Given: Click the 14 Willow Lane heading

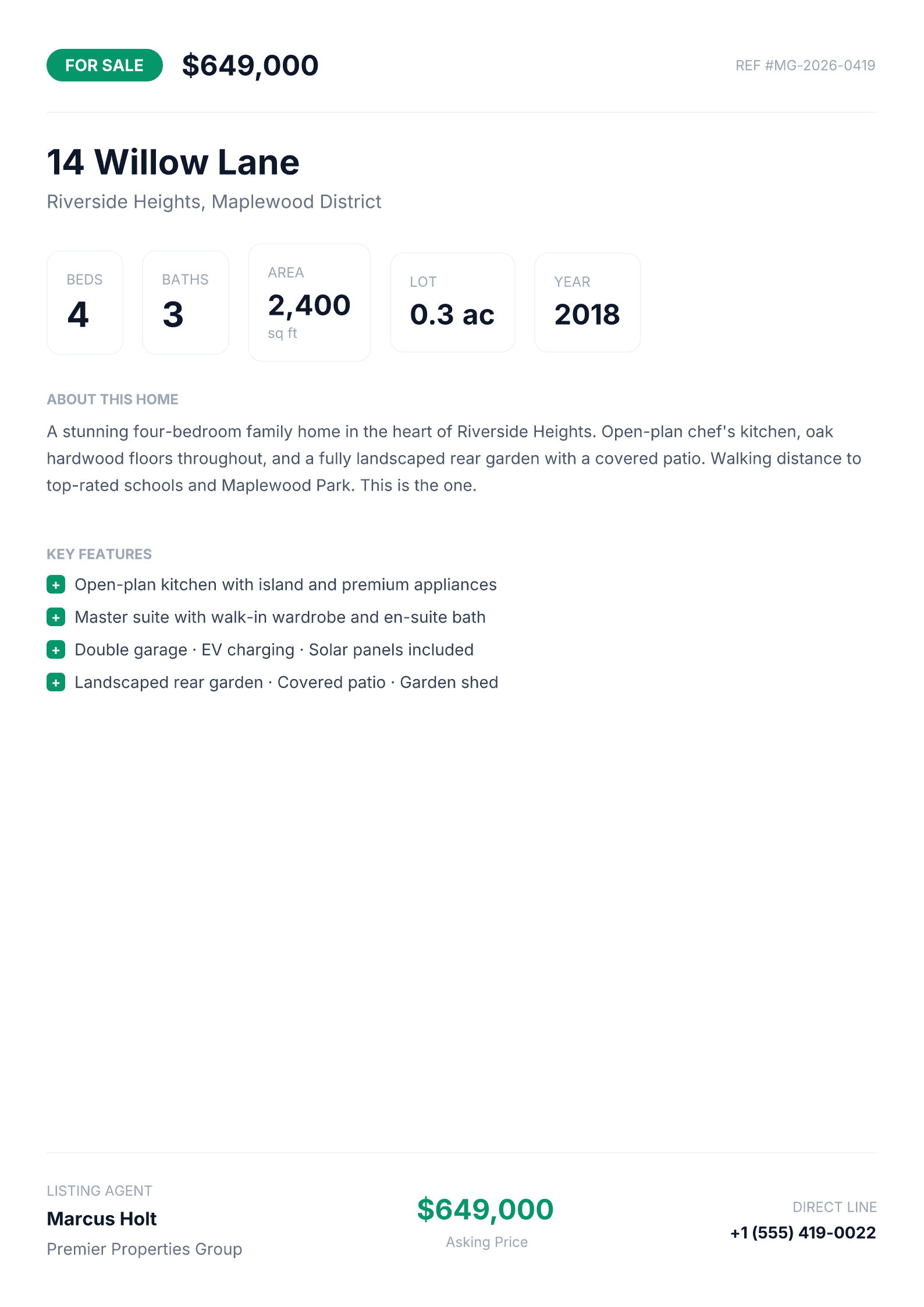Looking at the screenshot, I should click(173, 162).
